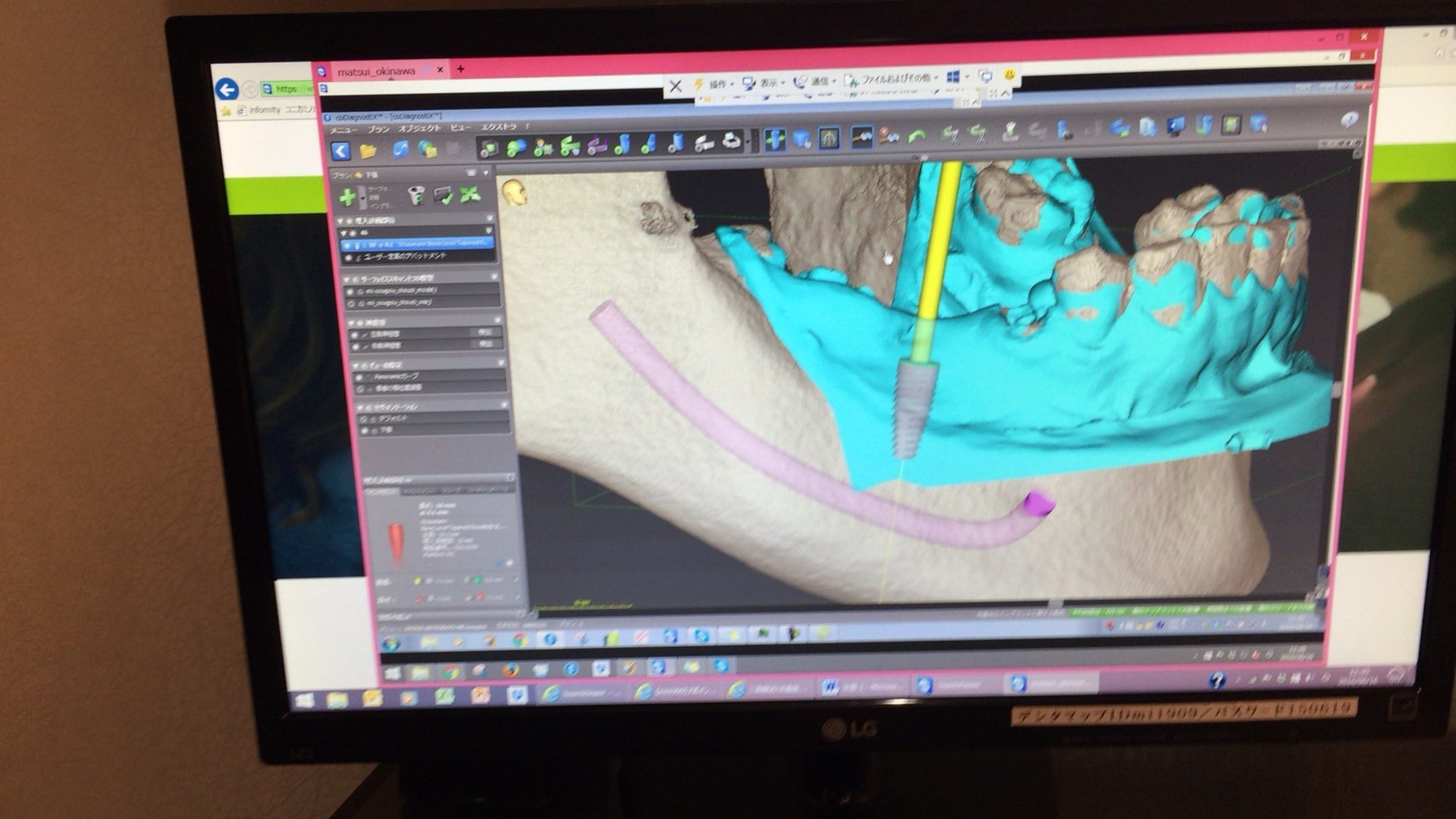Image resolution: width=1456 pixels, height=819 pixels.
Task: Click the green crossed arrows icon in plan panel
Action: pyautogui.click(x=469, y=195)
